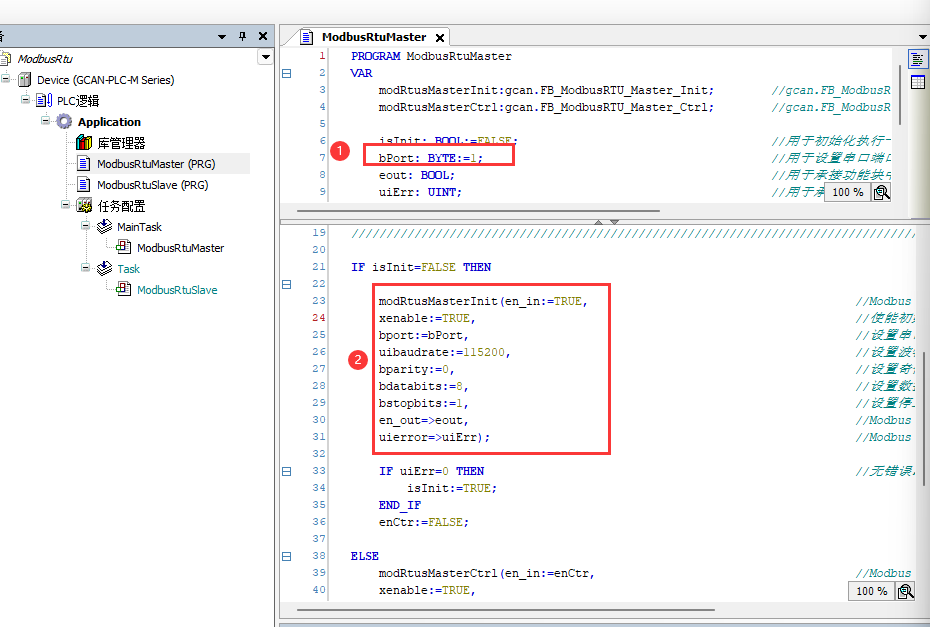Switch declaration editor to tabular view

tap(917, 81)
